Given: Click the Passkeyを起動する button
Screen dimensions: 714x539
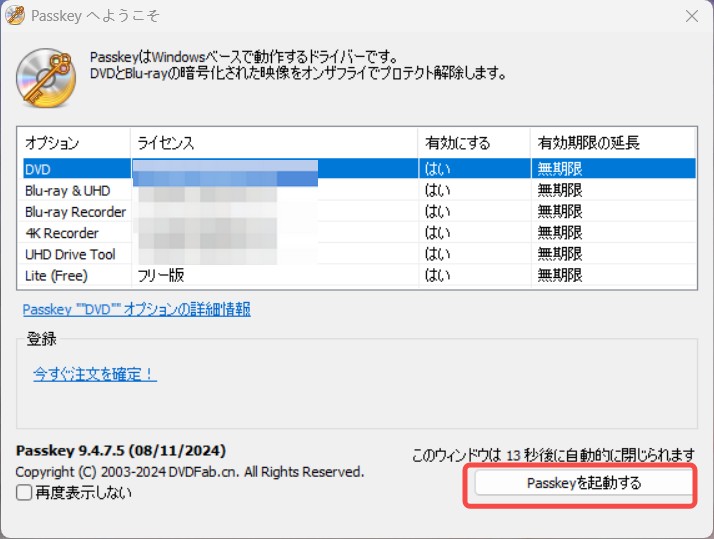Looking at the screenshot, I should click(583, 483).
